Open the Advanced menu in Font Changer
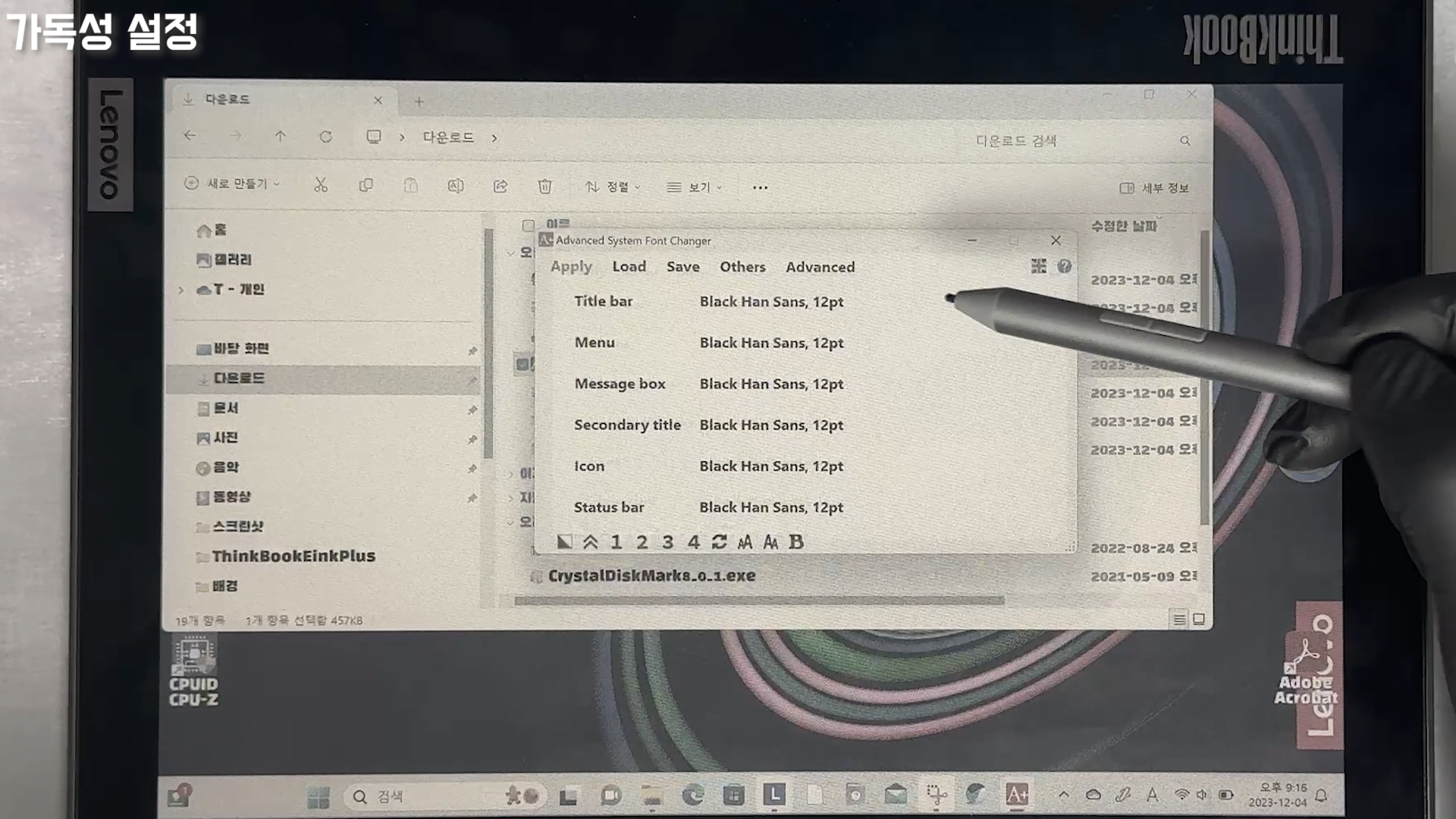Screen dimensions: 1456x819 820,267
